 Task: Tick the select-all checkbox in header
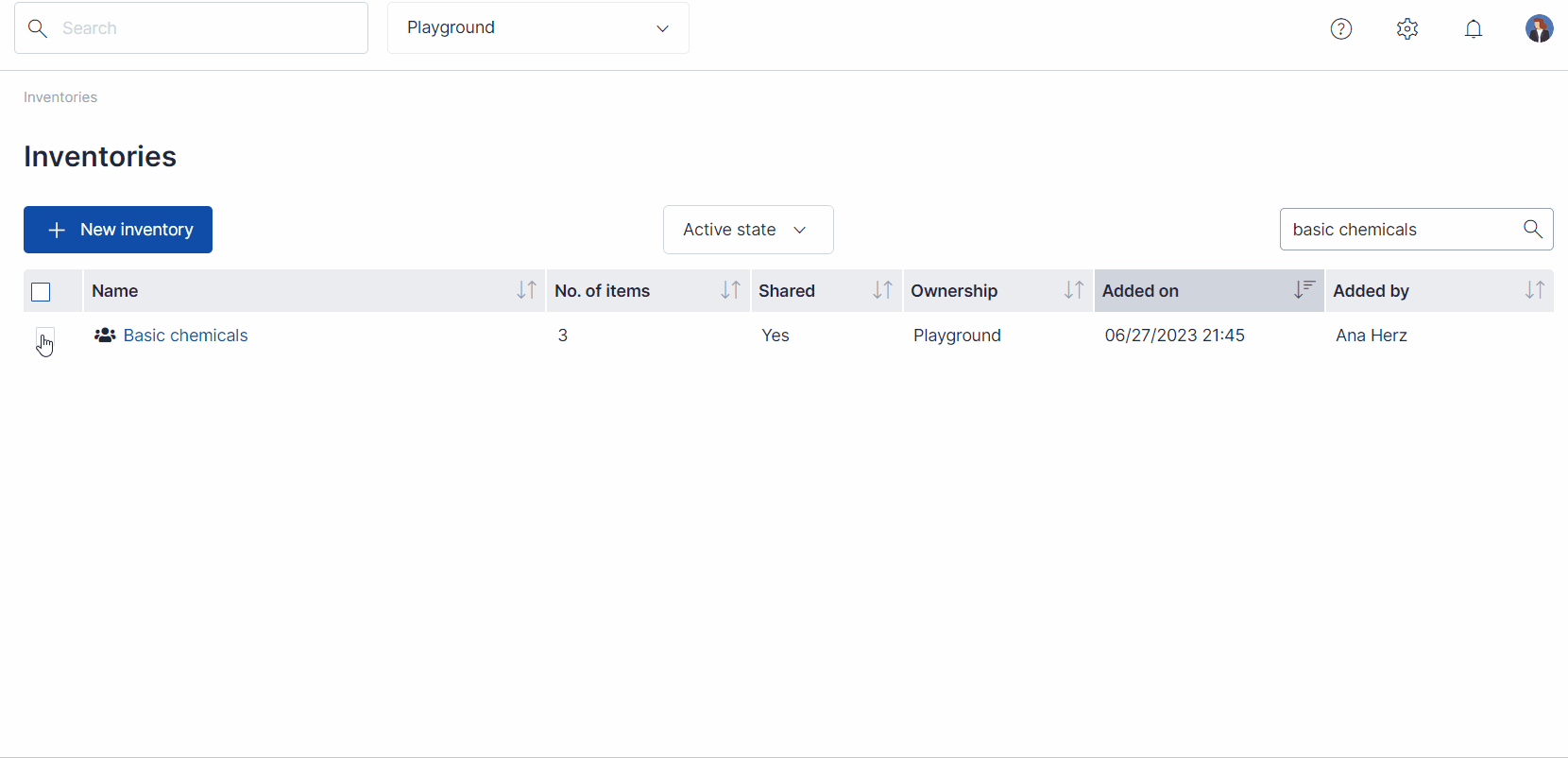click(x=41, y=292)
